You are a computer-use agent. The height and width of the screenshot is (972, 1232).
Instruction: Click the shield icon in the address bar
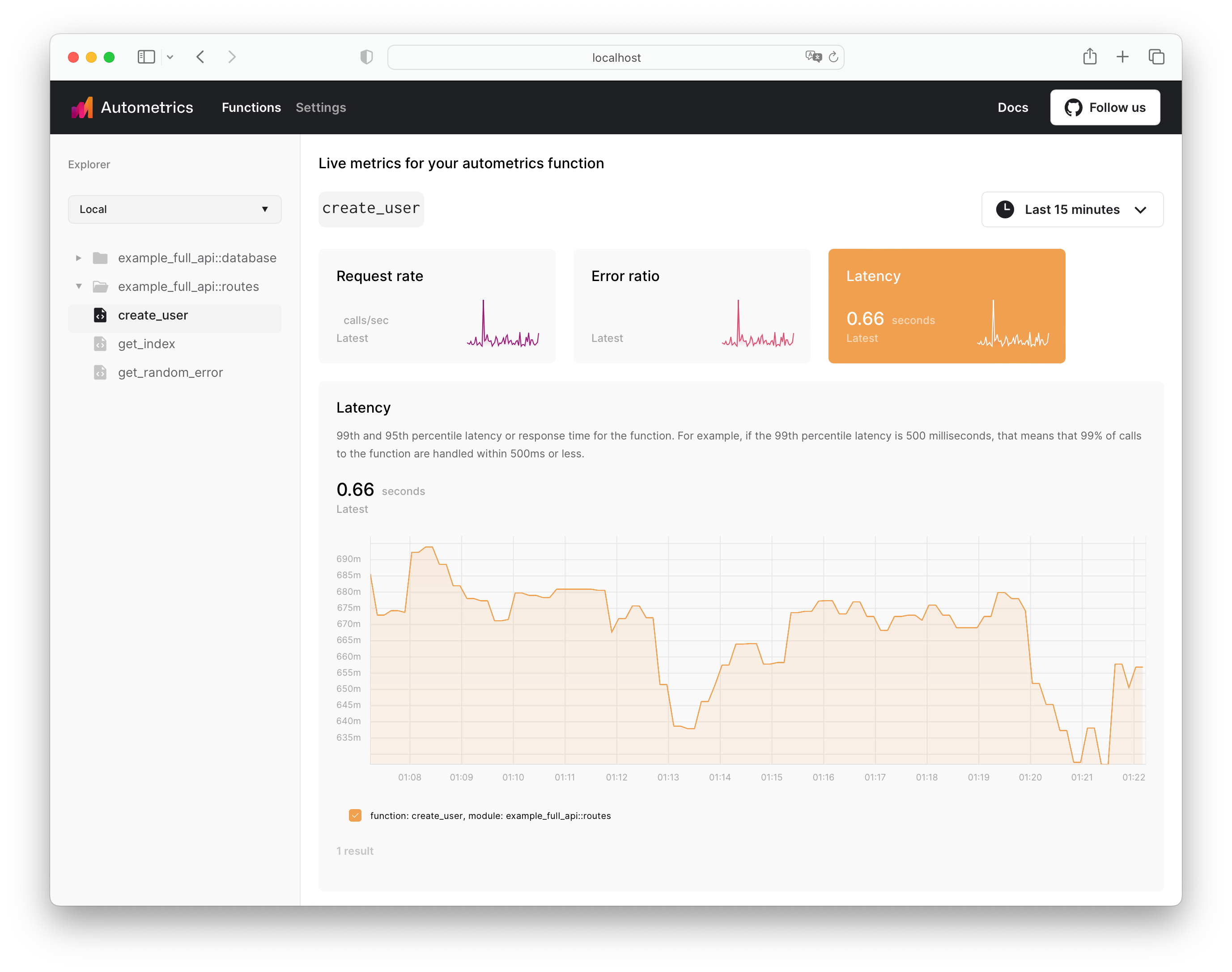(366, 57)
